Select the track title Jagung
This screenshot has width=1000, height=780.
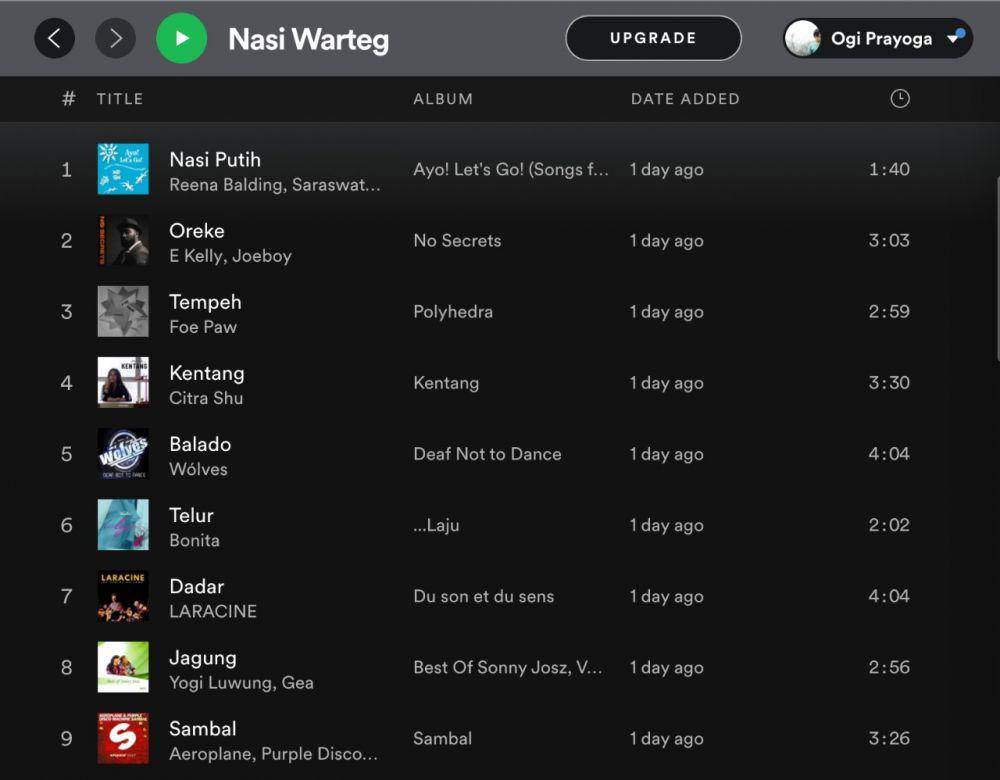[x=203, y=658]
